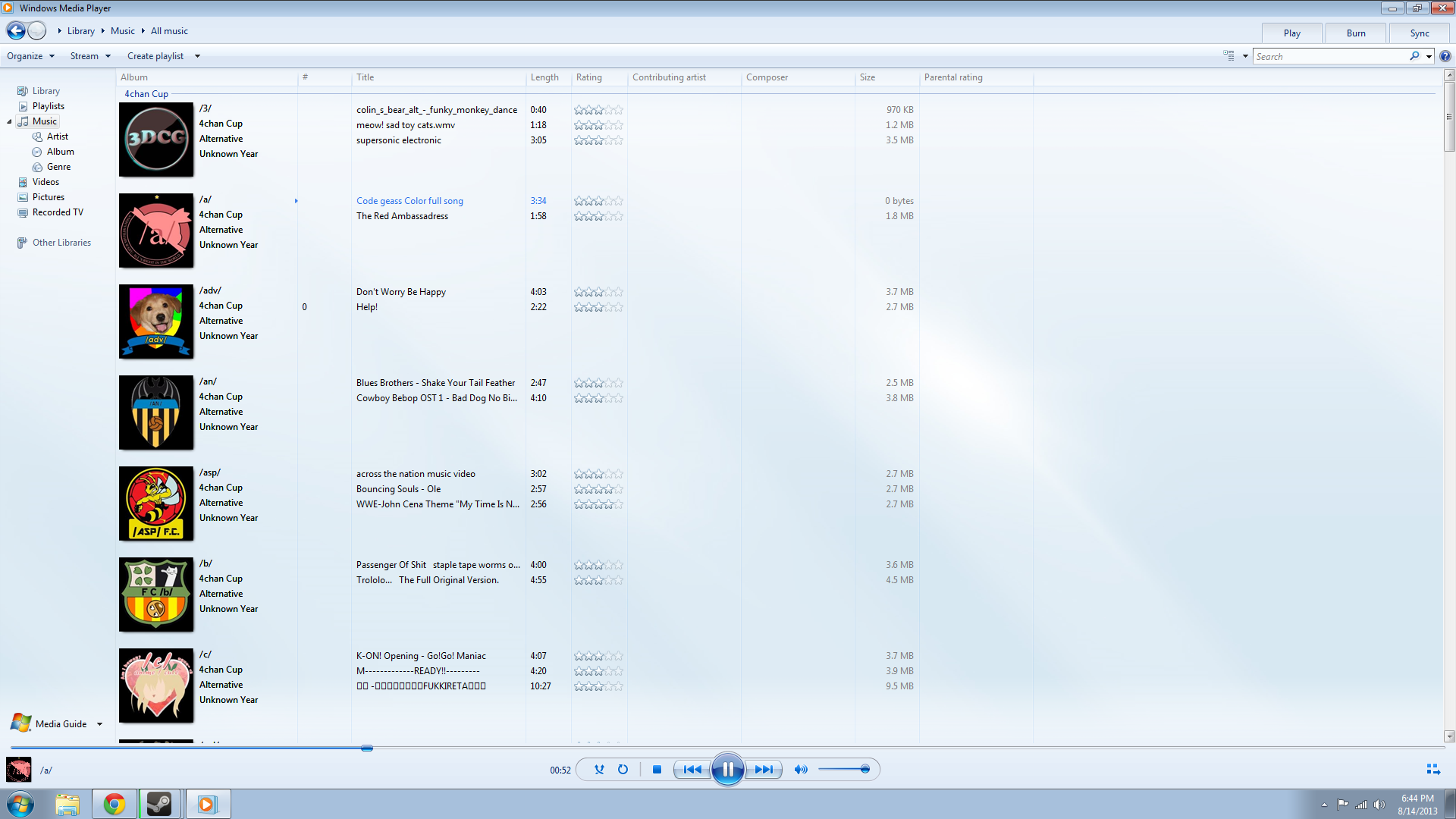
Task: Click the Forward navigation arrow
Action: tap(37, 31)
